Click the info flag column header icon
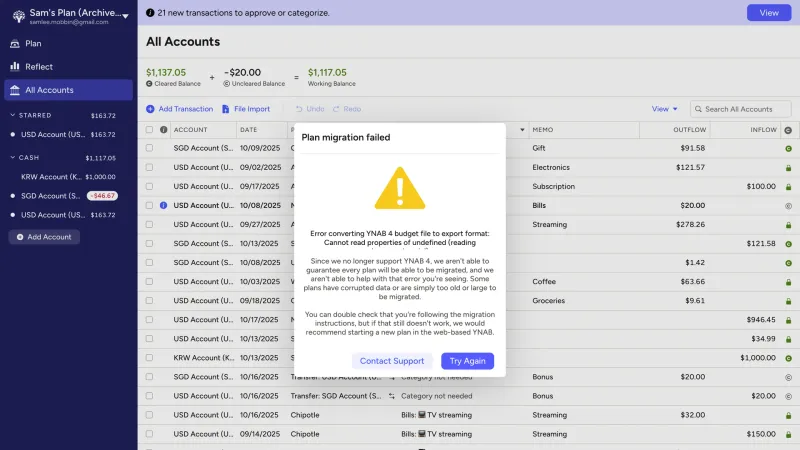This screenshot has width=800, height=450. (x=163, y=130)
